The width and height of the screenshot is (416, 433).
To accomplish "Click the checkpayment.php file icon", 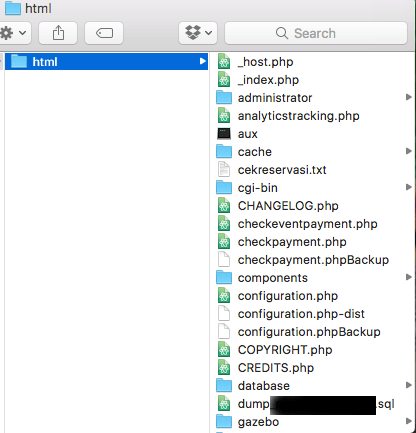I will click(224, 242).
